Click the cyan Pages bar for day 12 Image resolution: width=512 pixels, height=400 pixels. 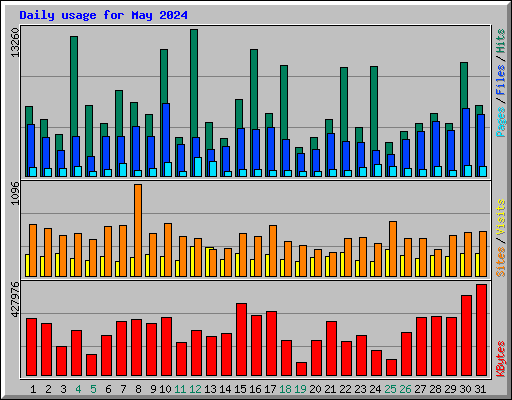pos(198,167)
